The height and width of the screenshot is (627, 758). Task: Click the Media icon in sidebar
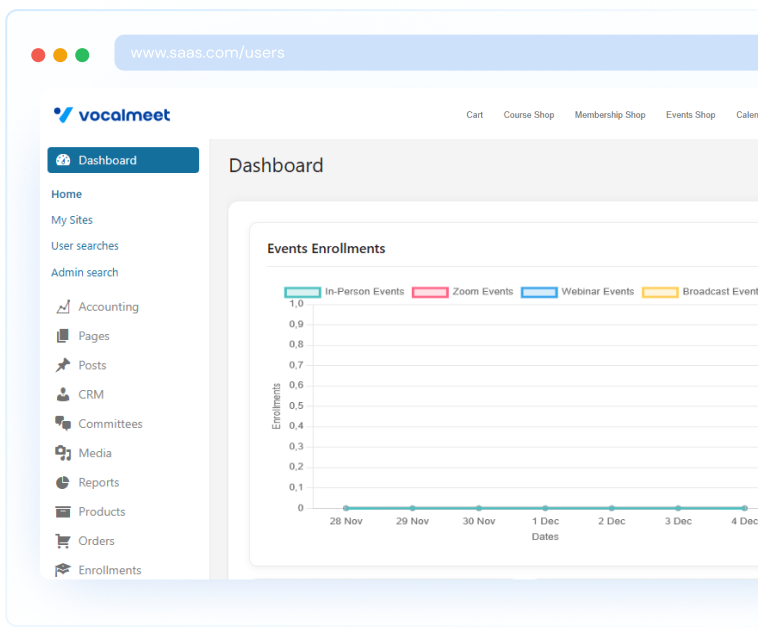click(63, 453)
